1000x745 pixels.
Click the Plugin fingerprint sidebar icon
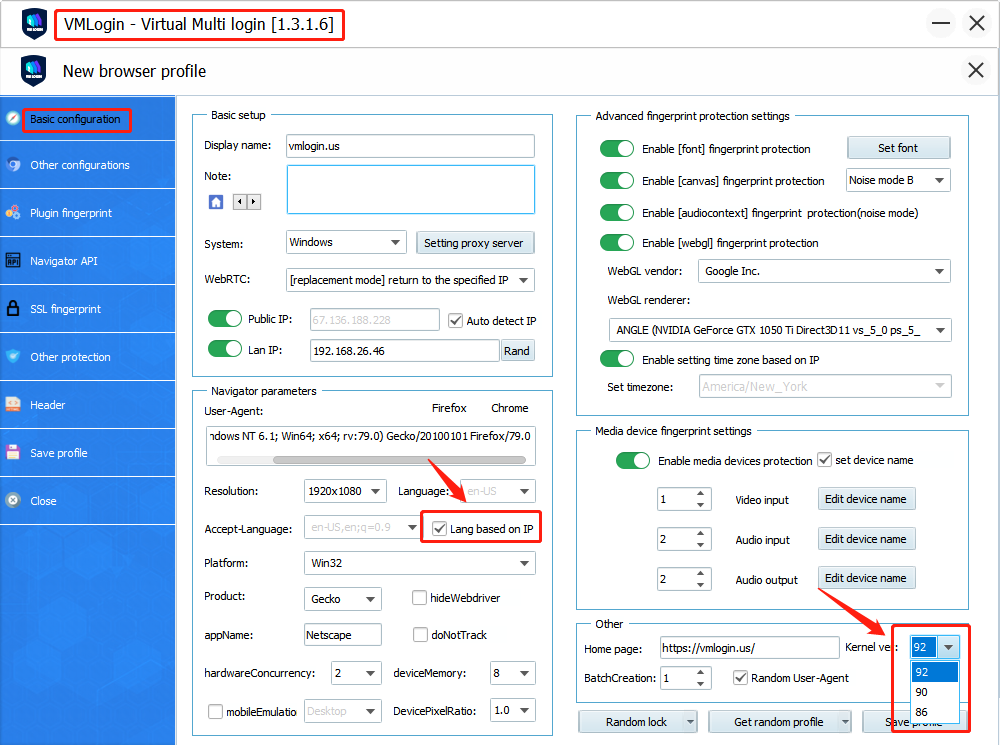tap(13, 213)
